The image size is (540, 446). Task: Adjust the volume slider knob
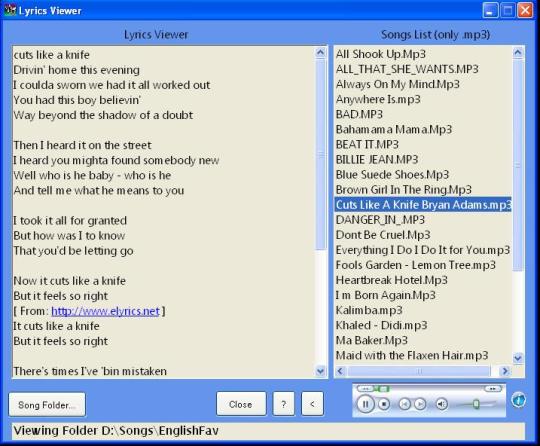click(x=476, y=404)
